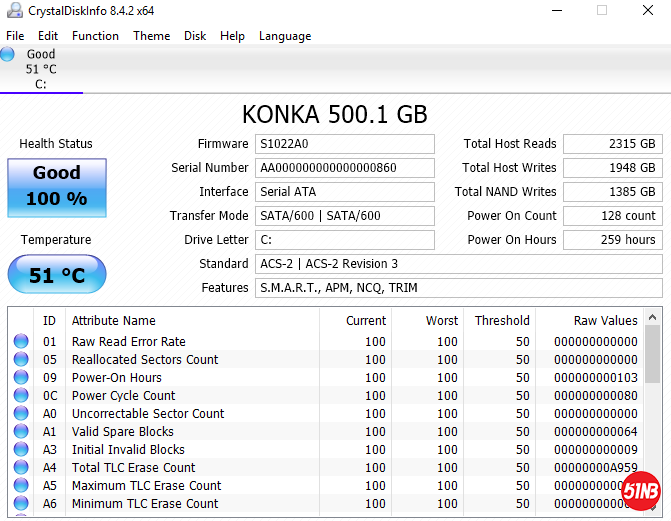The height and width of the screenshot is (521, 671).
Task: Open the Function menu
Action: pyautogui.click(x=95, y=36)
